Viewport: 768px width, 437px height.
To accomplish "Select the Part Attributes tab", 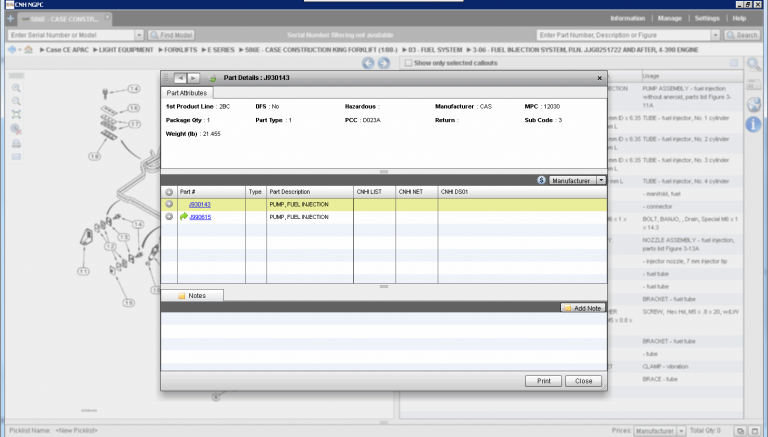I will [187, 92].
